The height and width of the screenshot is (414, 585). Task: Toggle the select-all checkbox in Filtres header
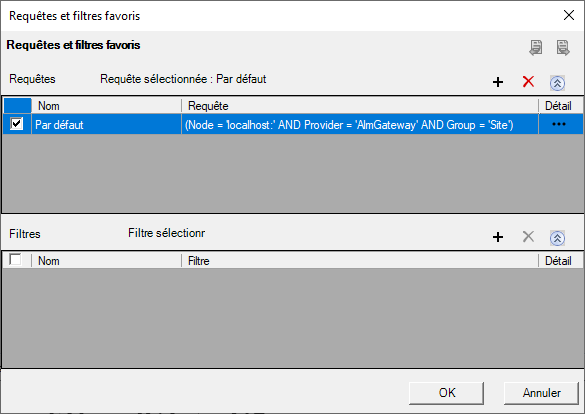[15, 259]
